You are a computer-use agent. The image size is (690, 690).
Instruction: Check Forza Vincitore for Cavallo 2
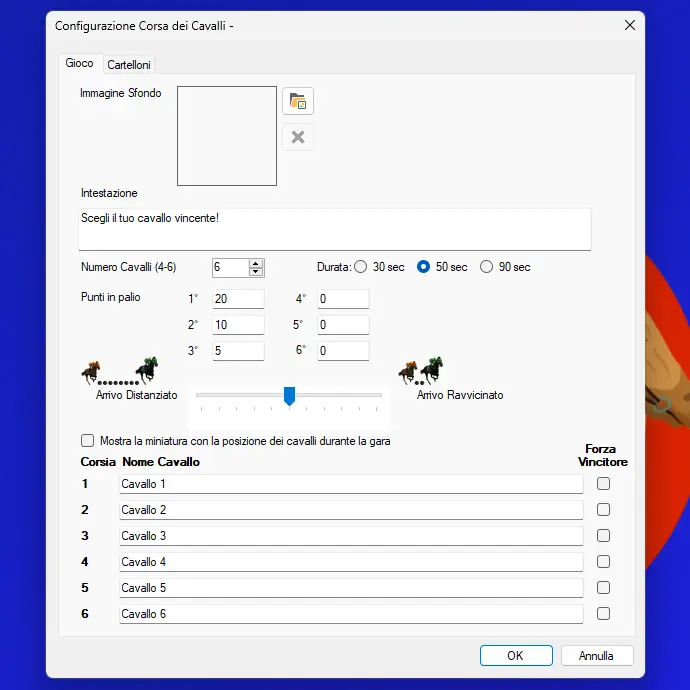tap(603, 510)
